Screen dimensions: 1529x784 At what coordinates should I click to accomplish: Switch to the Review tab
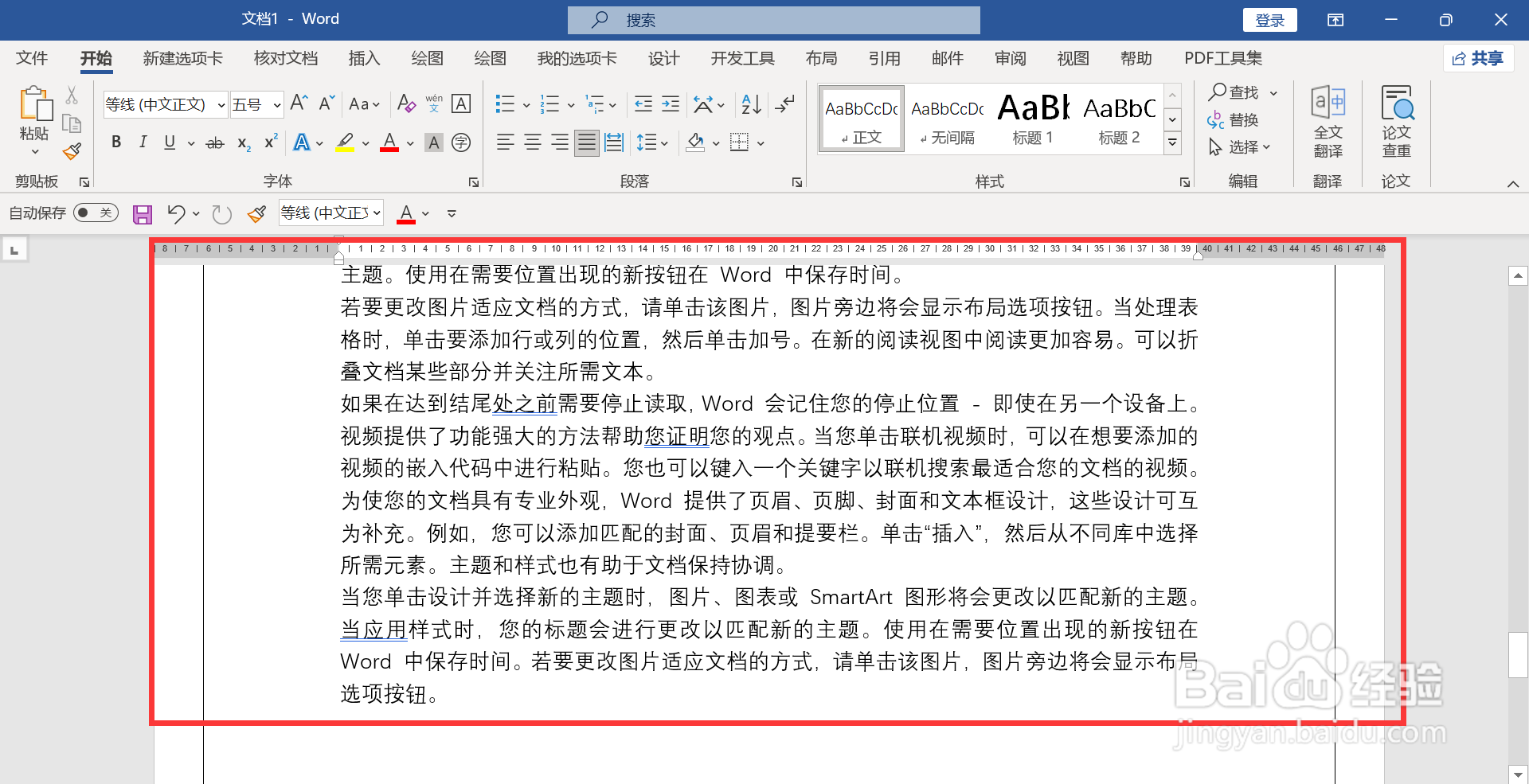pos(1011,58)
